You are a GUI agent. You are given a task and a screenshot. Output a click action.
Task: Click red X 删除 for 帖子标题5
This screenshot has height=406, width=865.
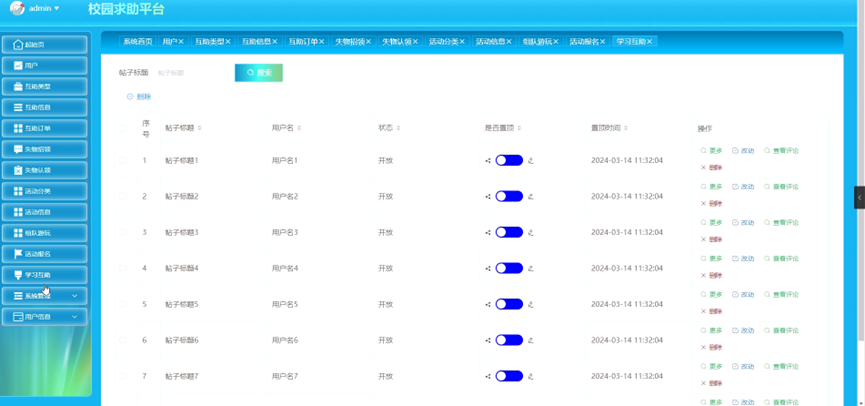pos(711,311)
